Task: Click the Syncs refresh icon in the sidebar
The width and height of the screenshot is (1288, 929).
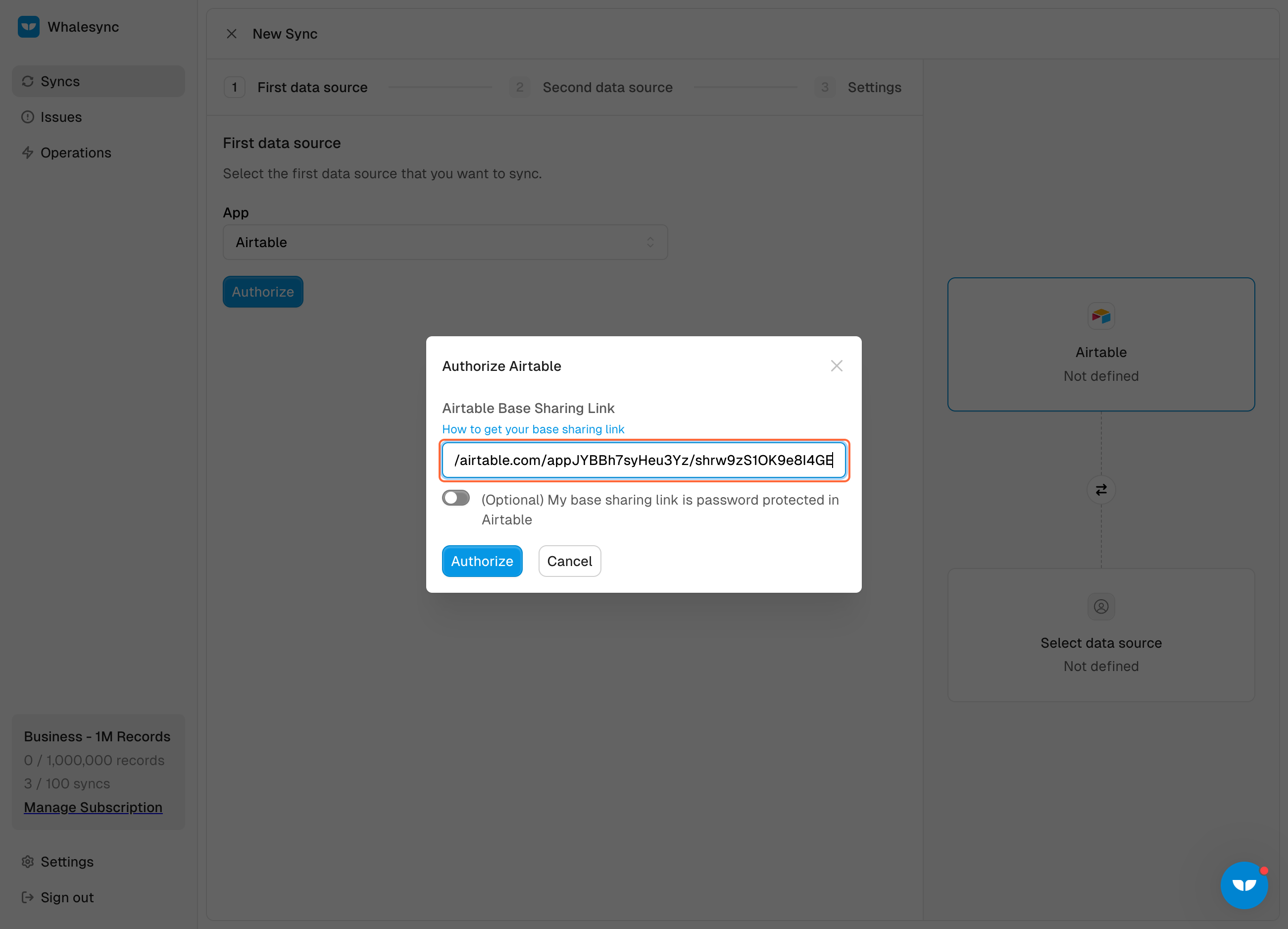Action: tap(28, 81)
